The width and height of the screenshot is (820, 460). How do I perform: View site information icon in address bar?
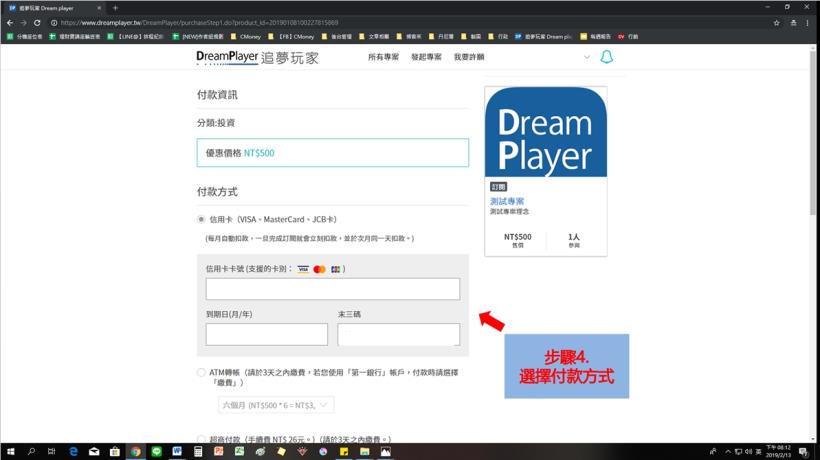pos(54,23)
